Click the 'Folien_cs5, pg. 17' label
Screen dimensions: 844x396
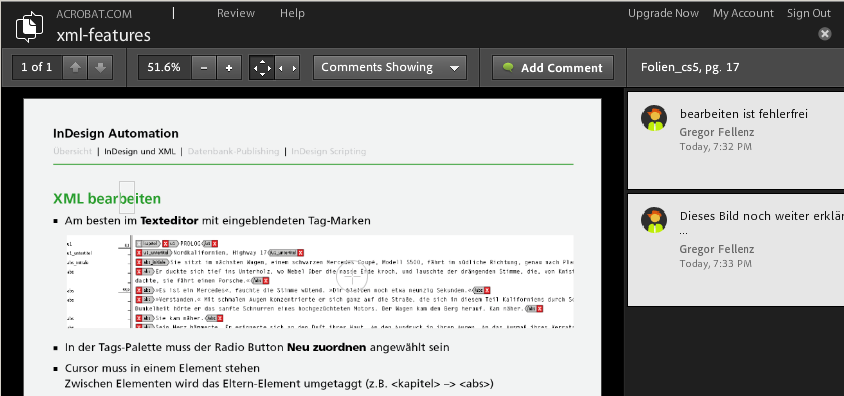tap(690, 67)
